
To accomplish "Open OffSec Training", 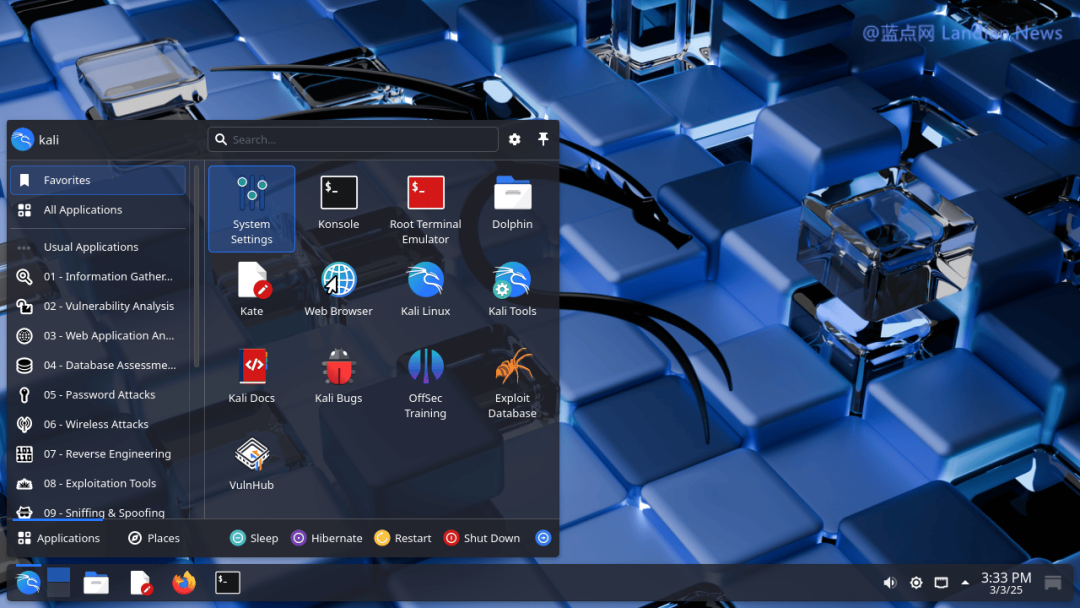I will click(425, 384).
